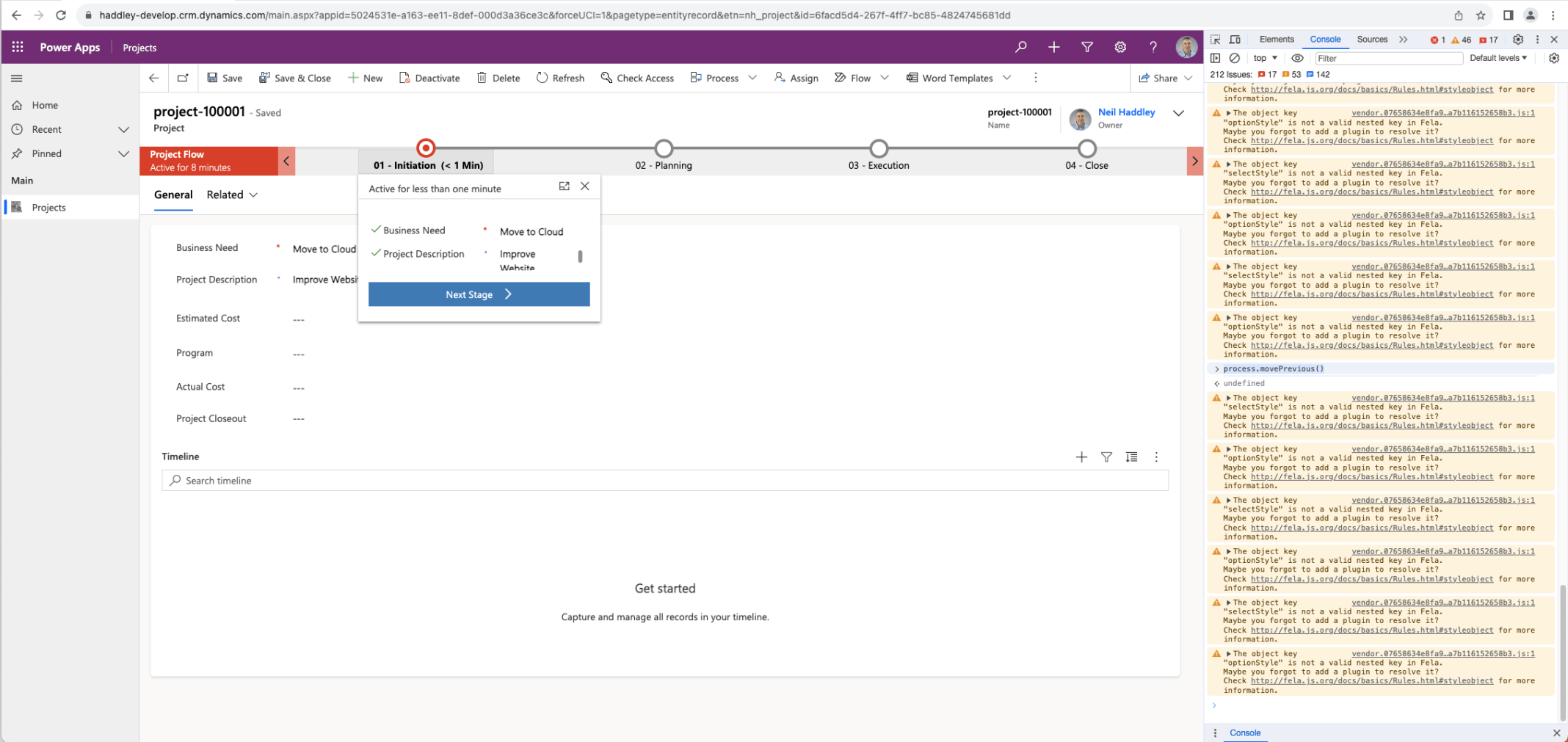
Task: Toggle DevTools device toolbar icon
Action: 1235,40
